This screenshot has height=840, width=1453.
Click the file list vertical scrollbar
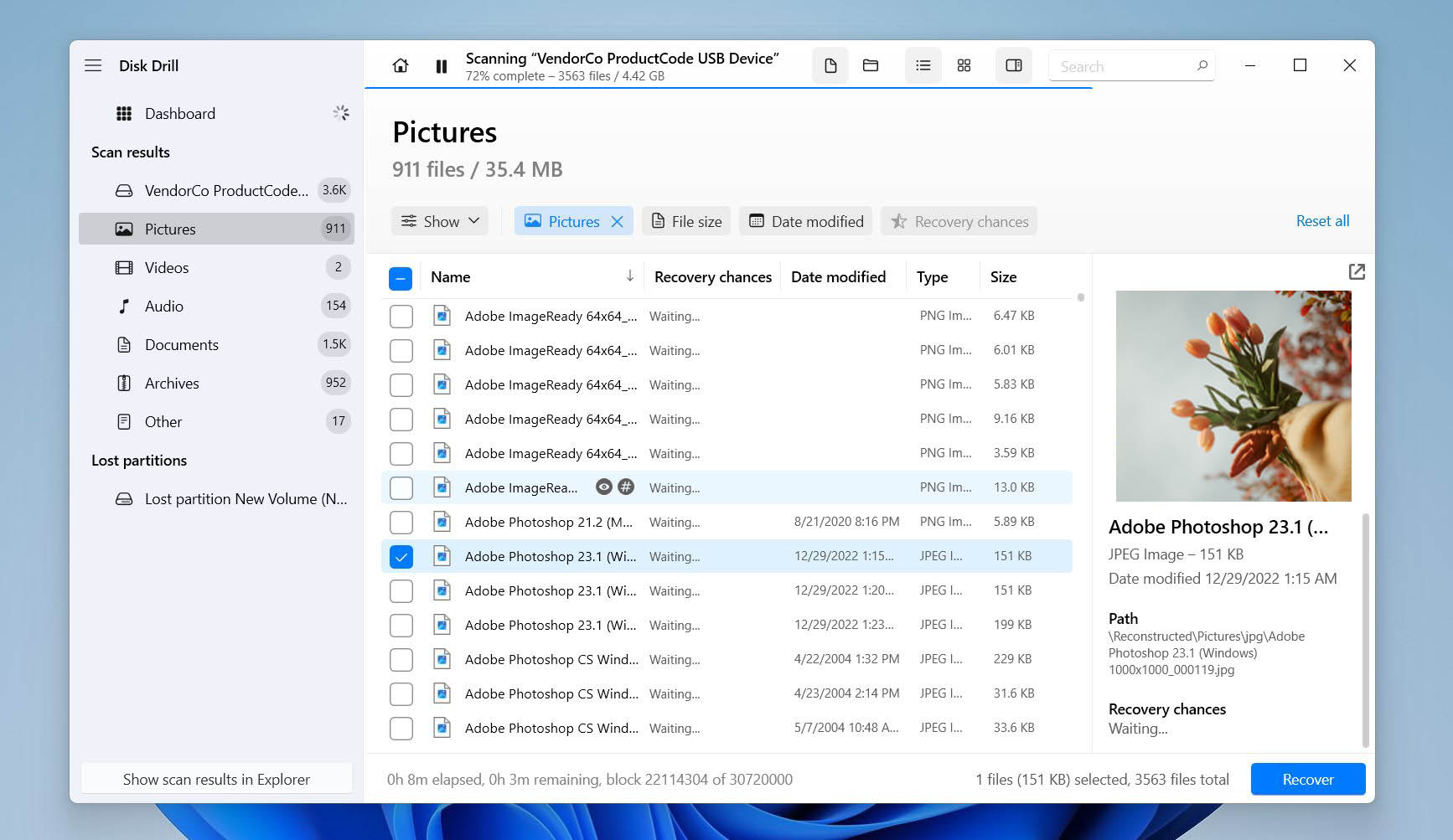1081,297
